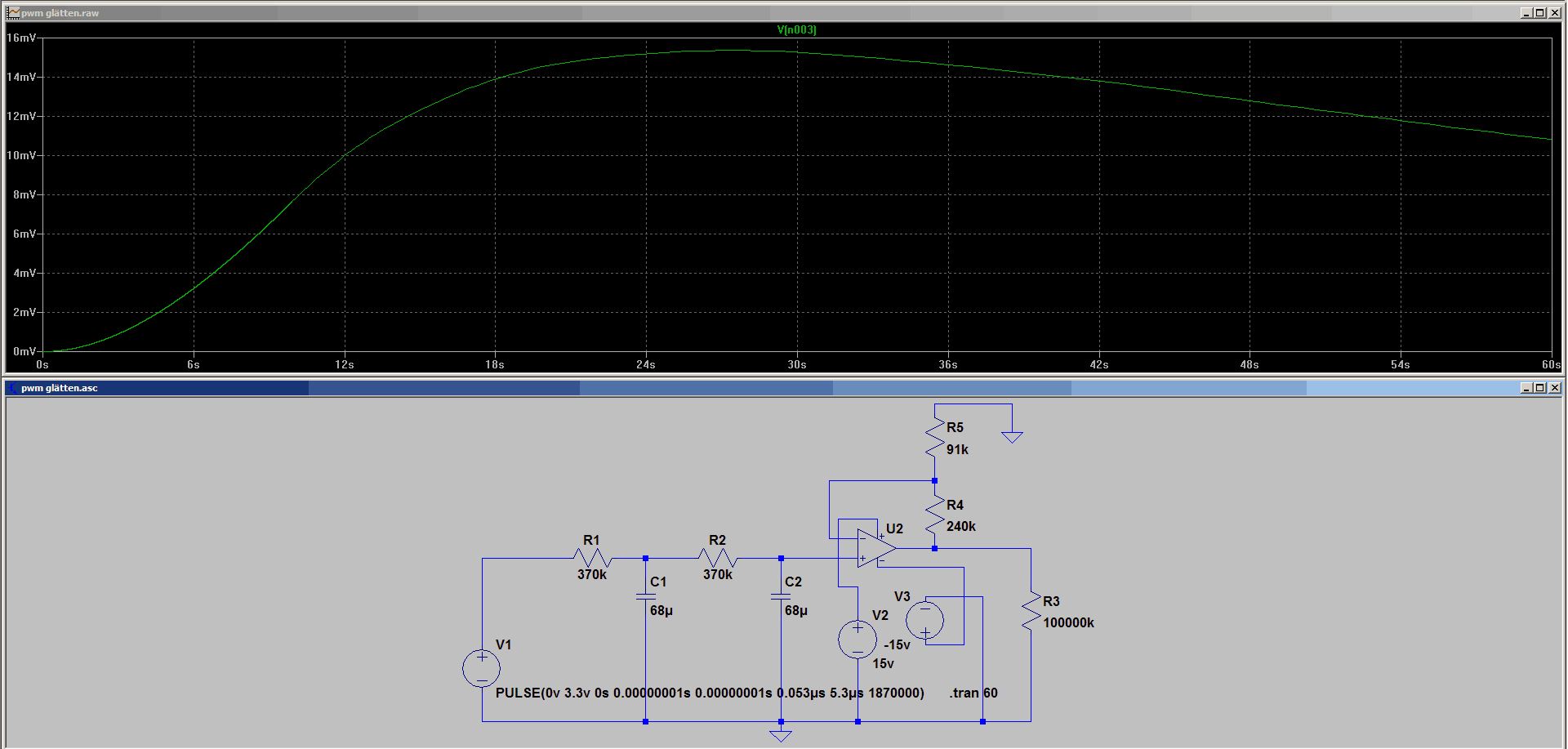Image resolution: width=1568 pixels, height=749 pixels.
Task: Click the ground symbol next to R5
Action: pyautogui.click(x=1012, y=437)
